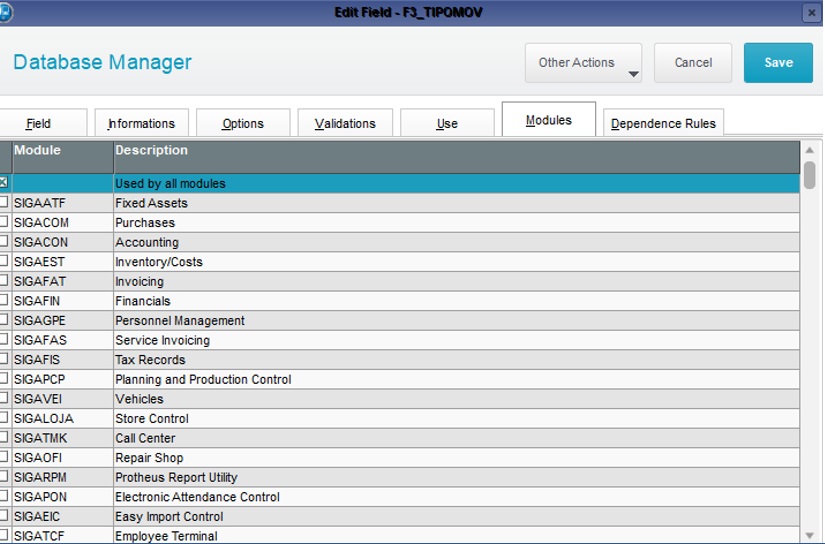Check the SIGAPON Attendance Control checkbox

[x=4, y=496]
